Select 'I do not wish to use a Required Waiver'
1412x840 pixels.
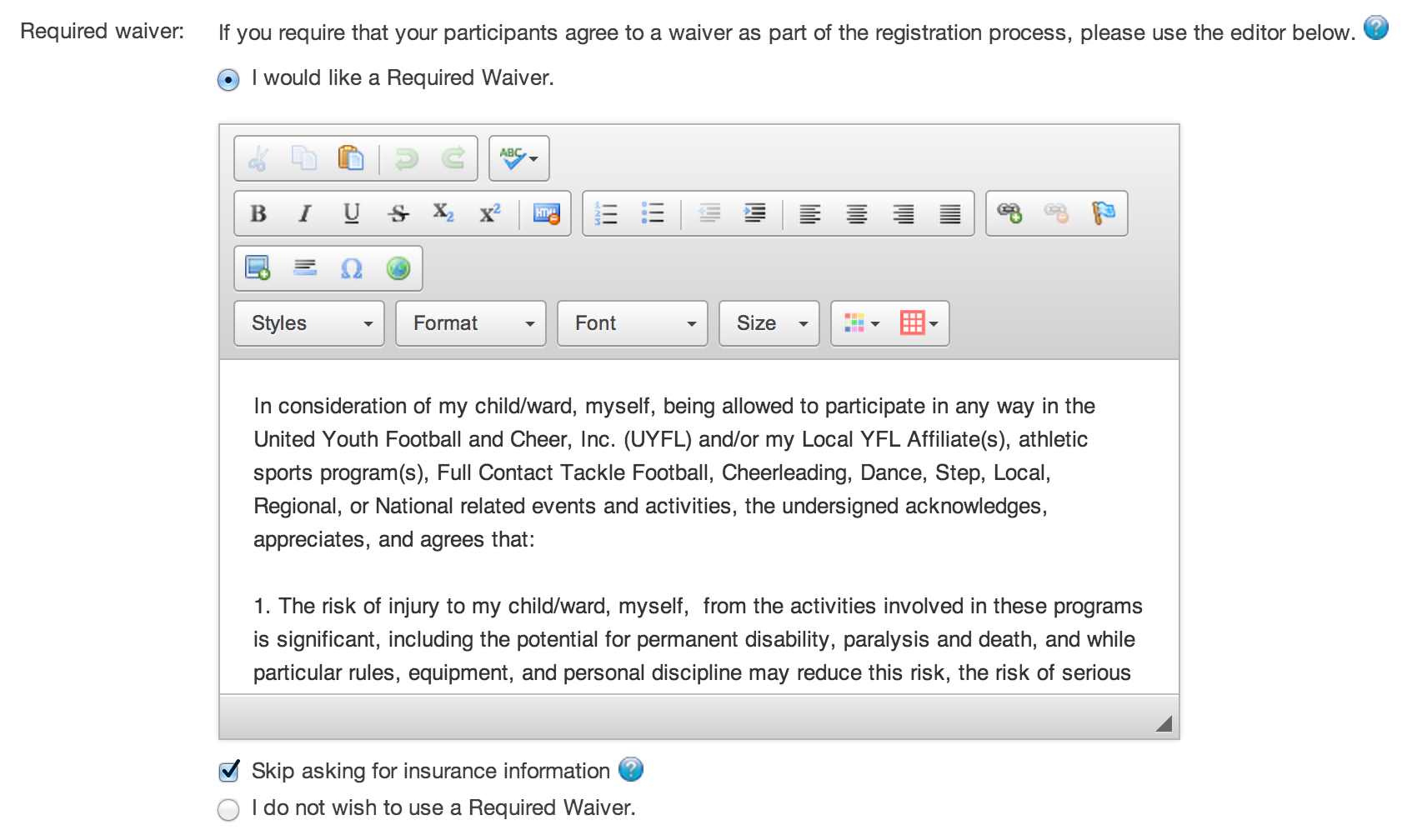(x=228, y=809)
